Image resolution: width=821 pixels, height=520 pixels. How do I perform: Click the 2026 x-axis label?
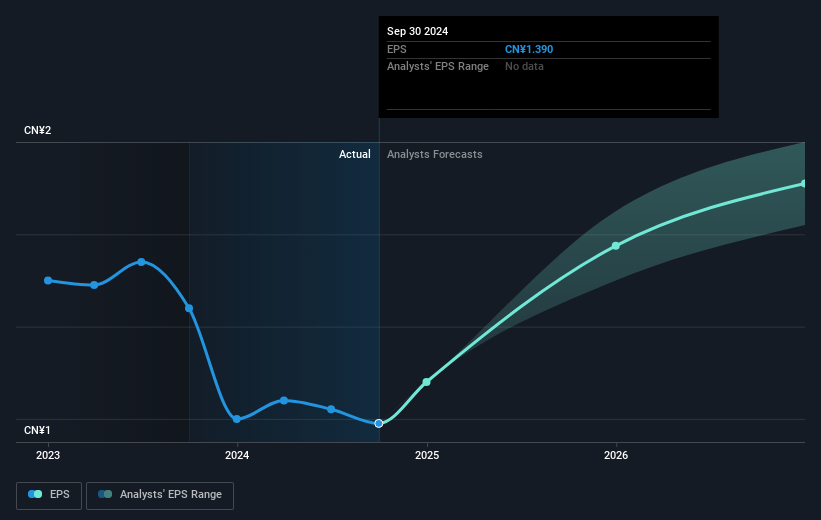pos(616,456)
